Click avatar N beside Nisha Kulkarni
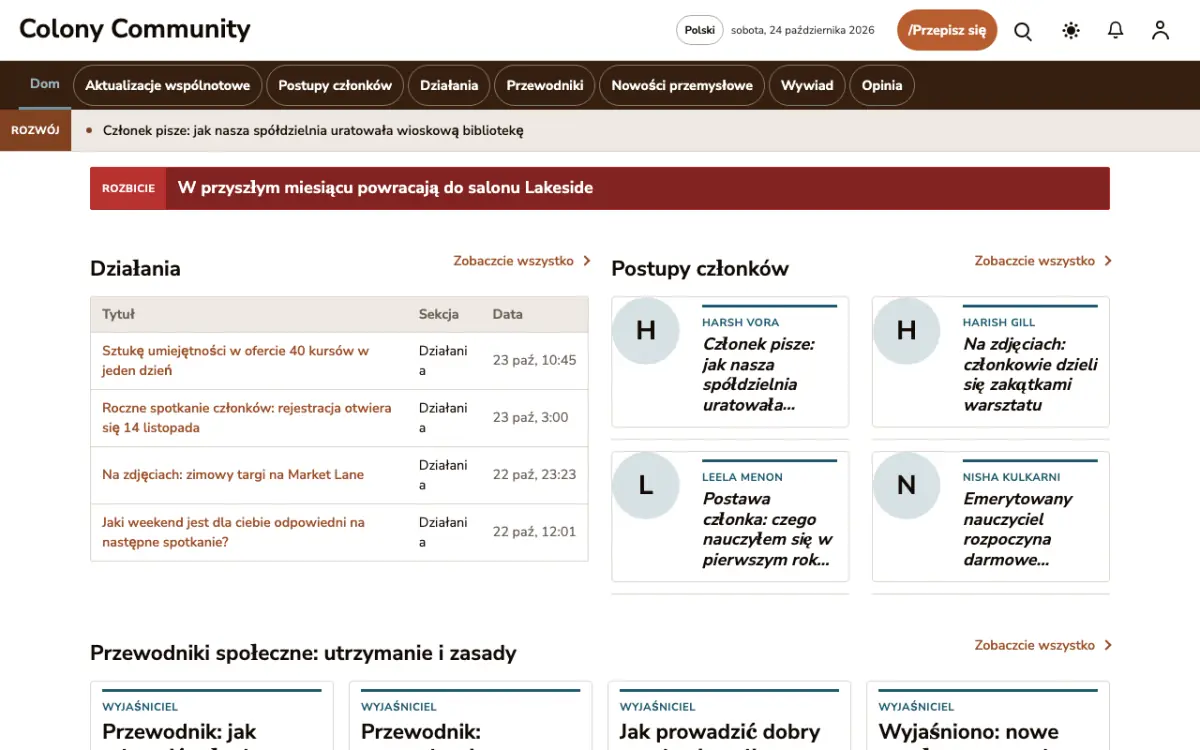Screen dimensions: 1200x750 click(x=906, y=485)
